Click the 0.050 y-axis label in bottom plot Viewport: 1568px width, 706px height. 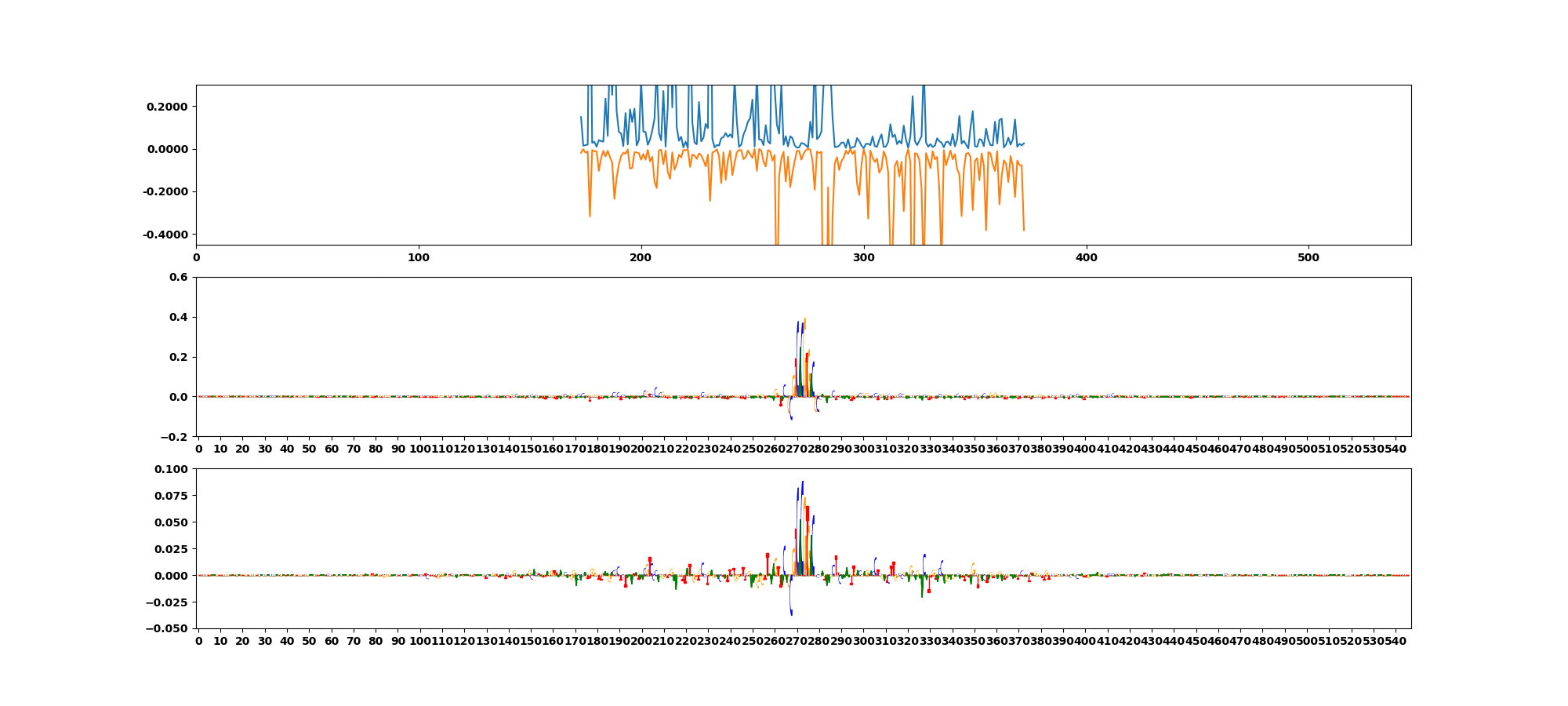click(x=170, y=522)
